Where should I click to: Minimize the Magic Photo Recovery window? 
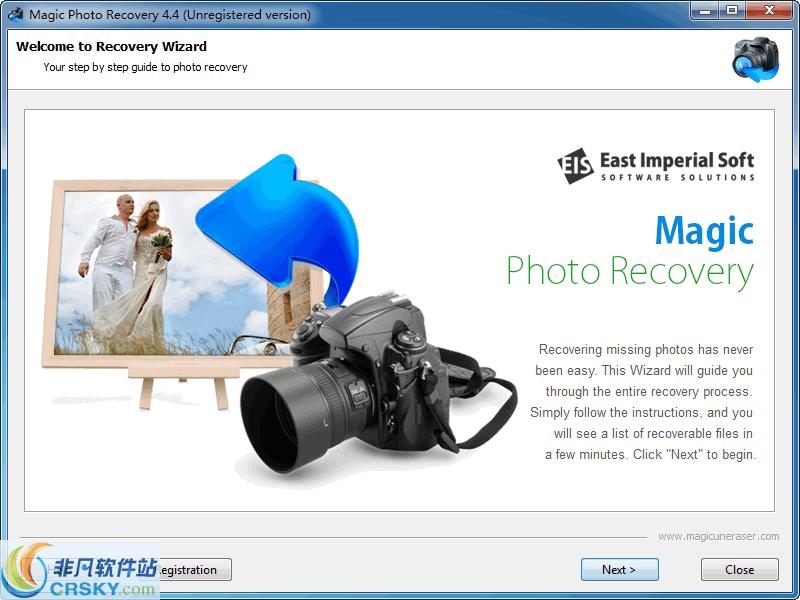pyautogui.click(x=706, y=11)
